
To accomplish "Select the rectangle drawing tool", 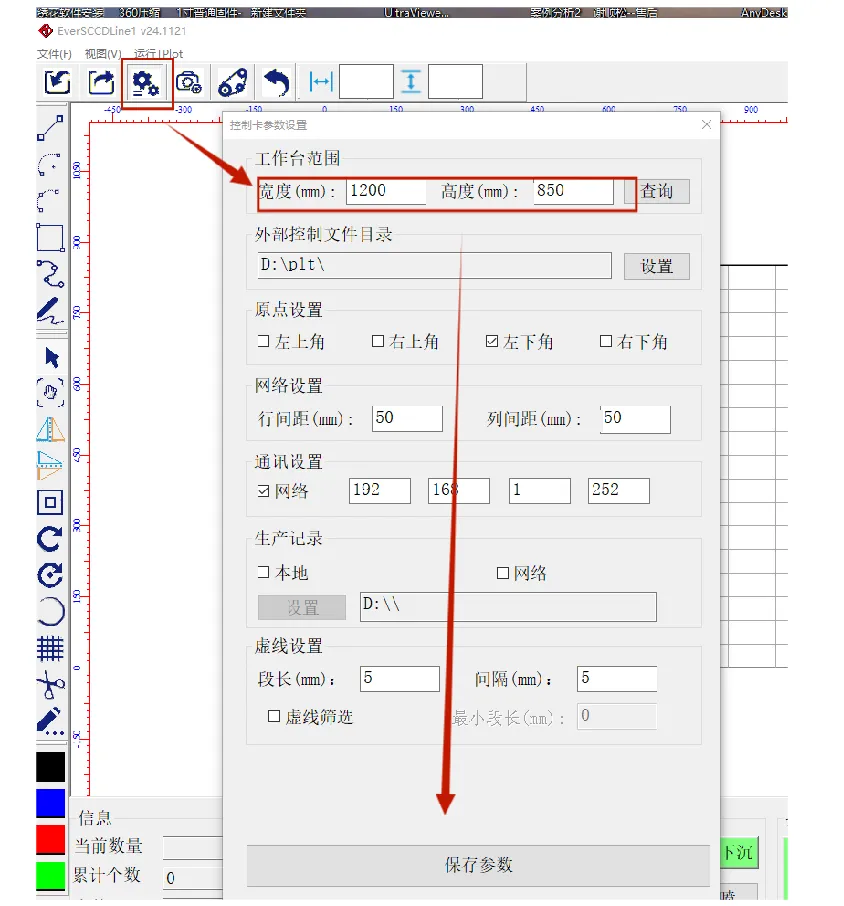I will (50, 237).
